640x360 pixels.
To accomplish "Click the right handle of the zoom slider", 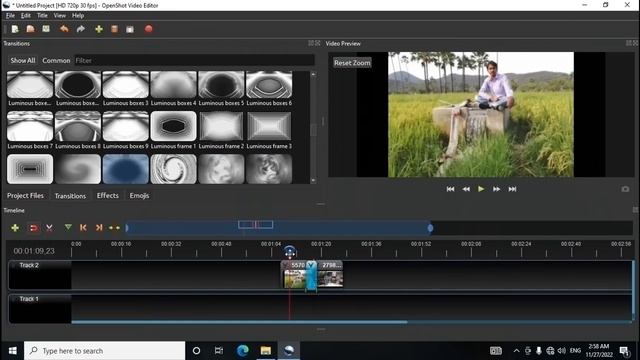I will click(430, 228).
